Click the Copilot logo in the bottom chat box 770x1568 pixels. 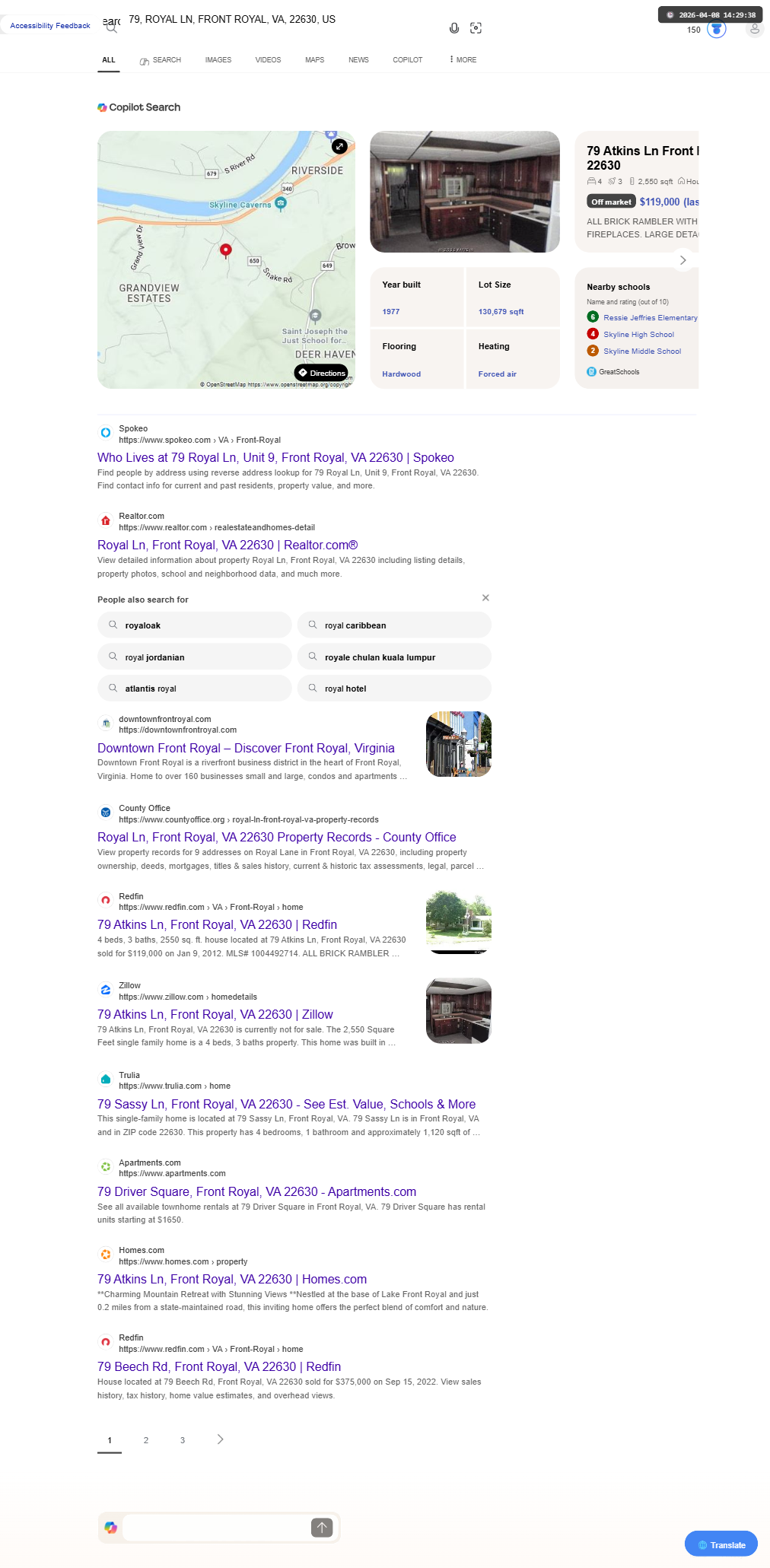point(111,1528)
